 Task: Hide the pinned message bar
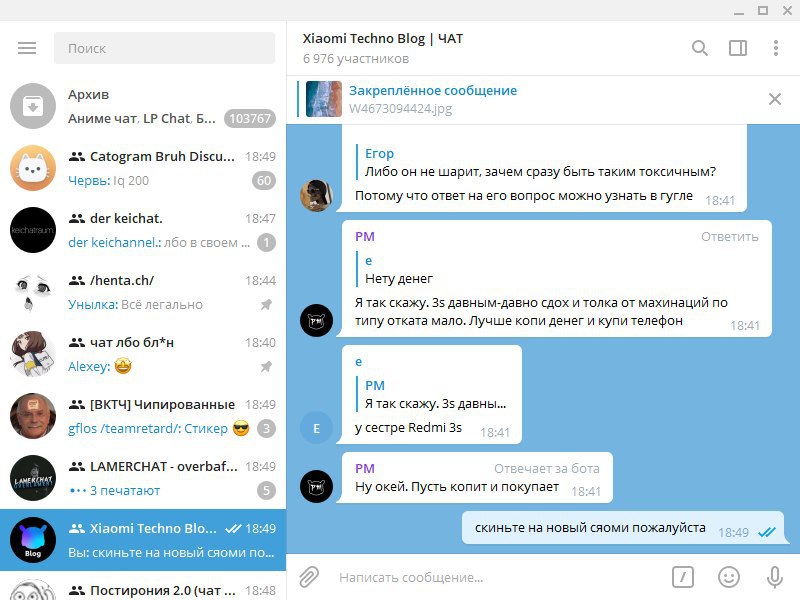point(774,99)
